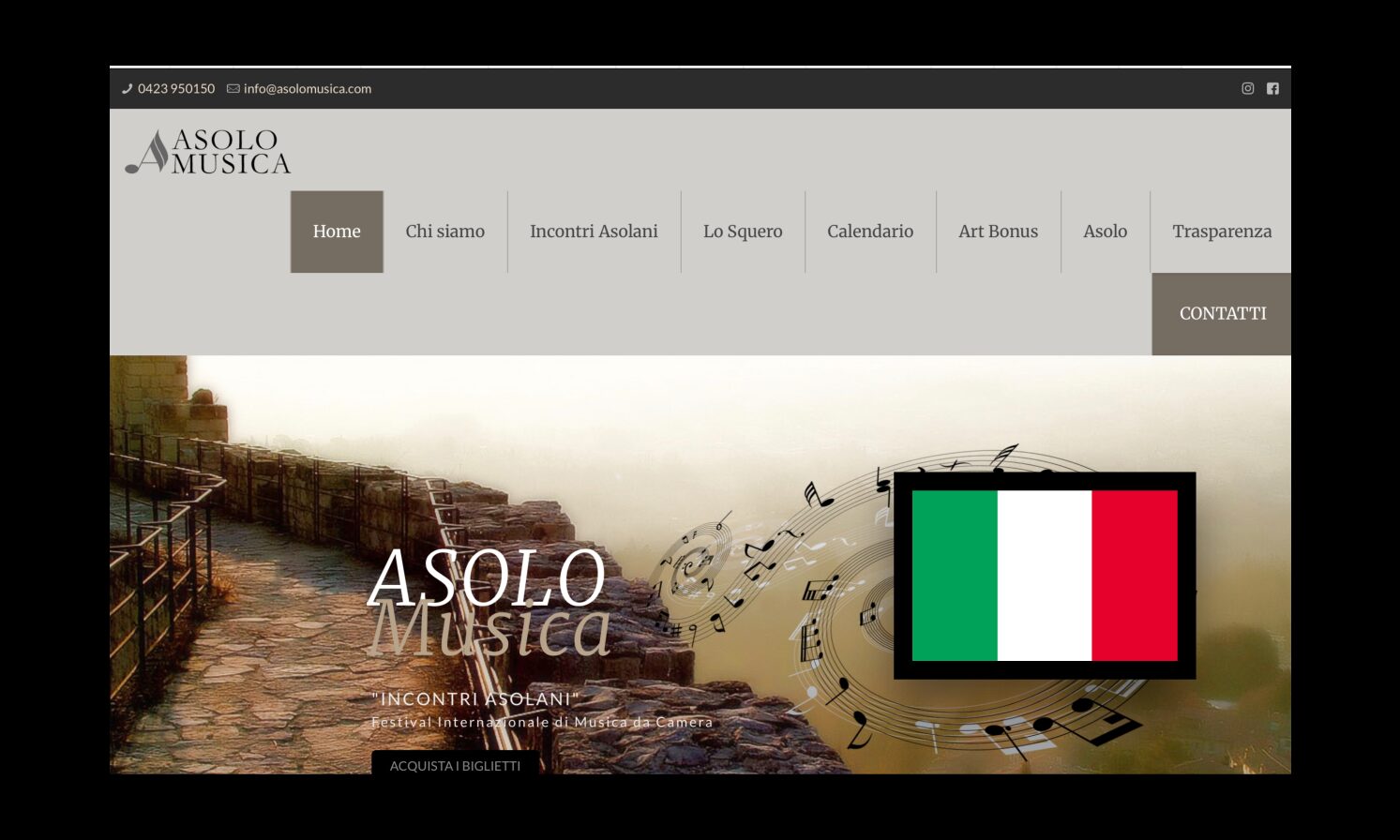Call the number 0423 950150

pos(176,88)
